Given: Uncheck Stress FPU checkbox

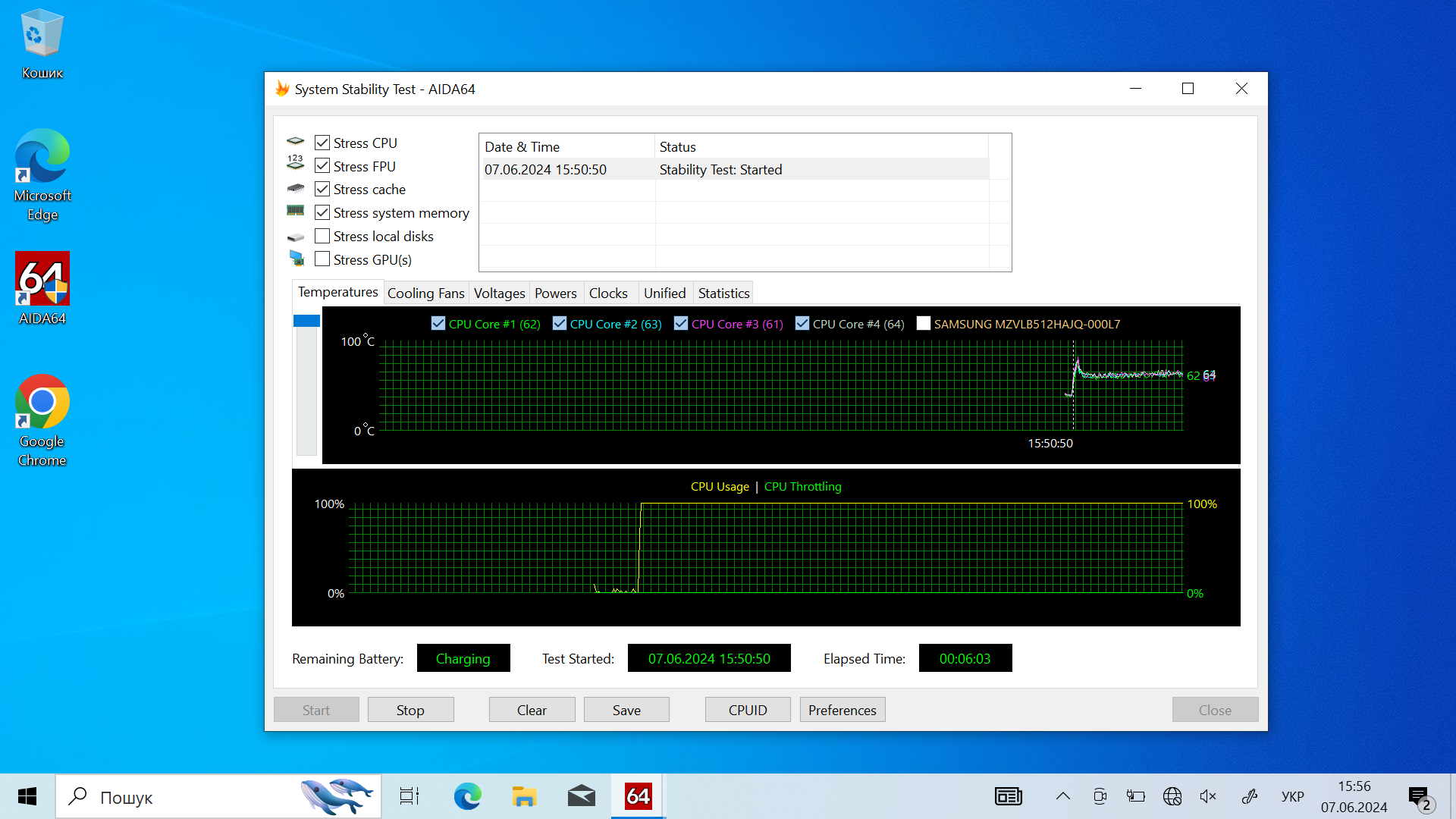Looking at the screenshot, I should point(322,165).
